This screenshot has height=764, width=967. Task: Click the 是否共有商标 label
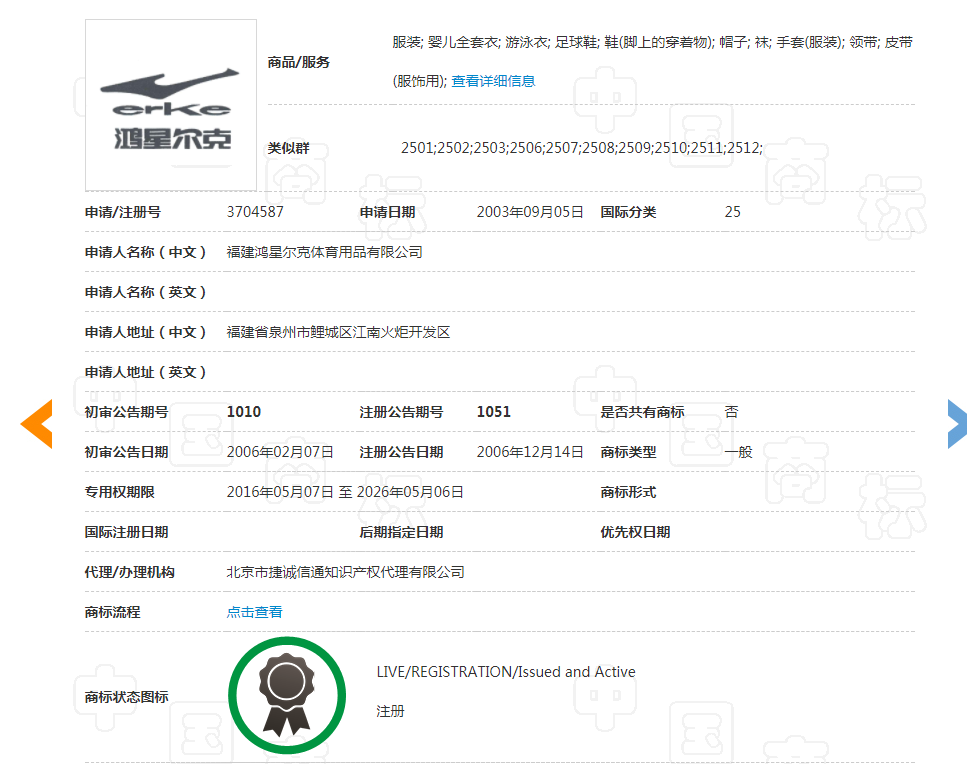click(643, 411)
